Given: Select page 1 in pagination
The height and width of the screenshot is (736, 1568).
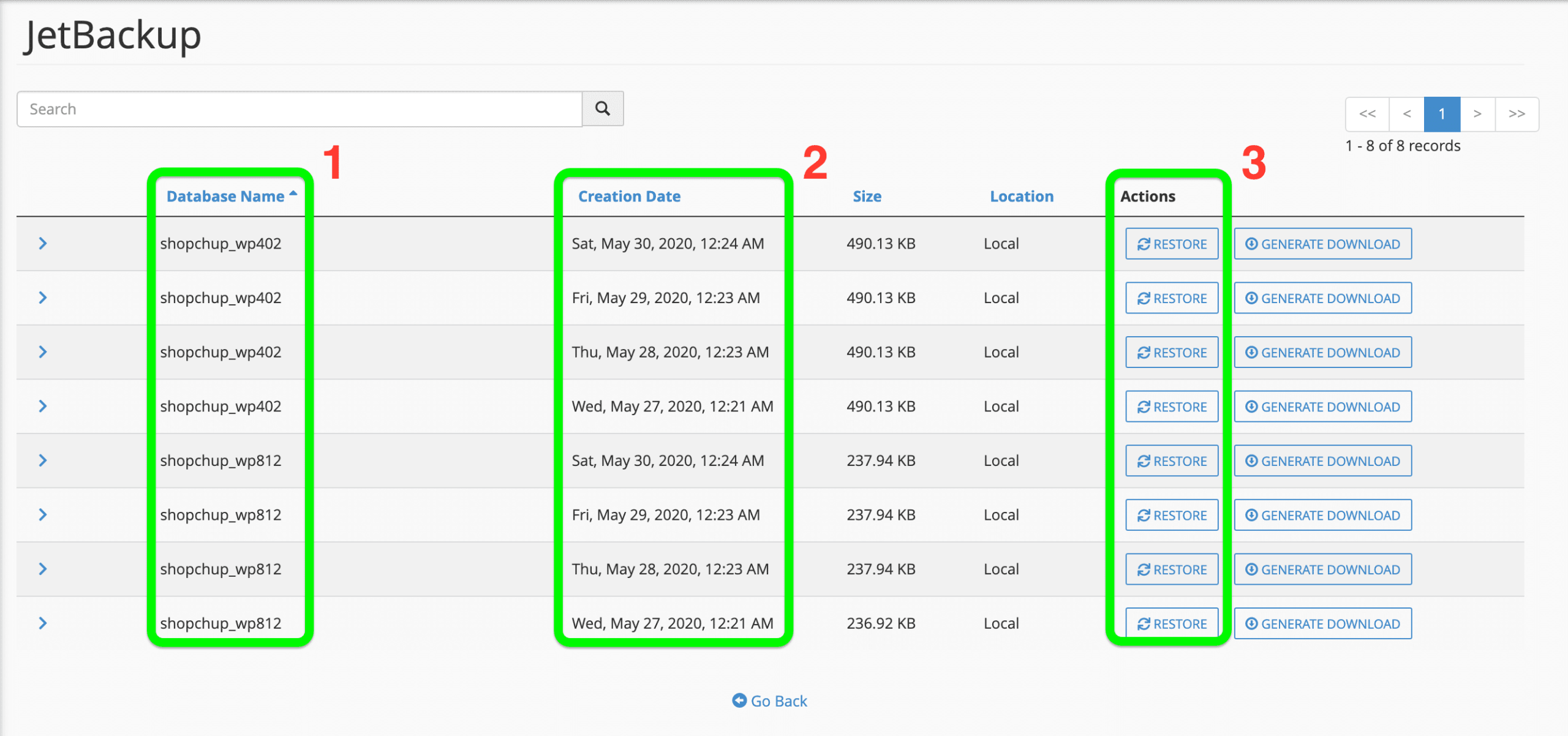Looking at the screenshot, I should tap(1443, 114).
